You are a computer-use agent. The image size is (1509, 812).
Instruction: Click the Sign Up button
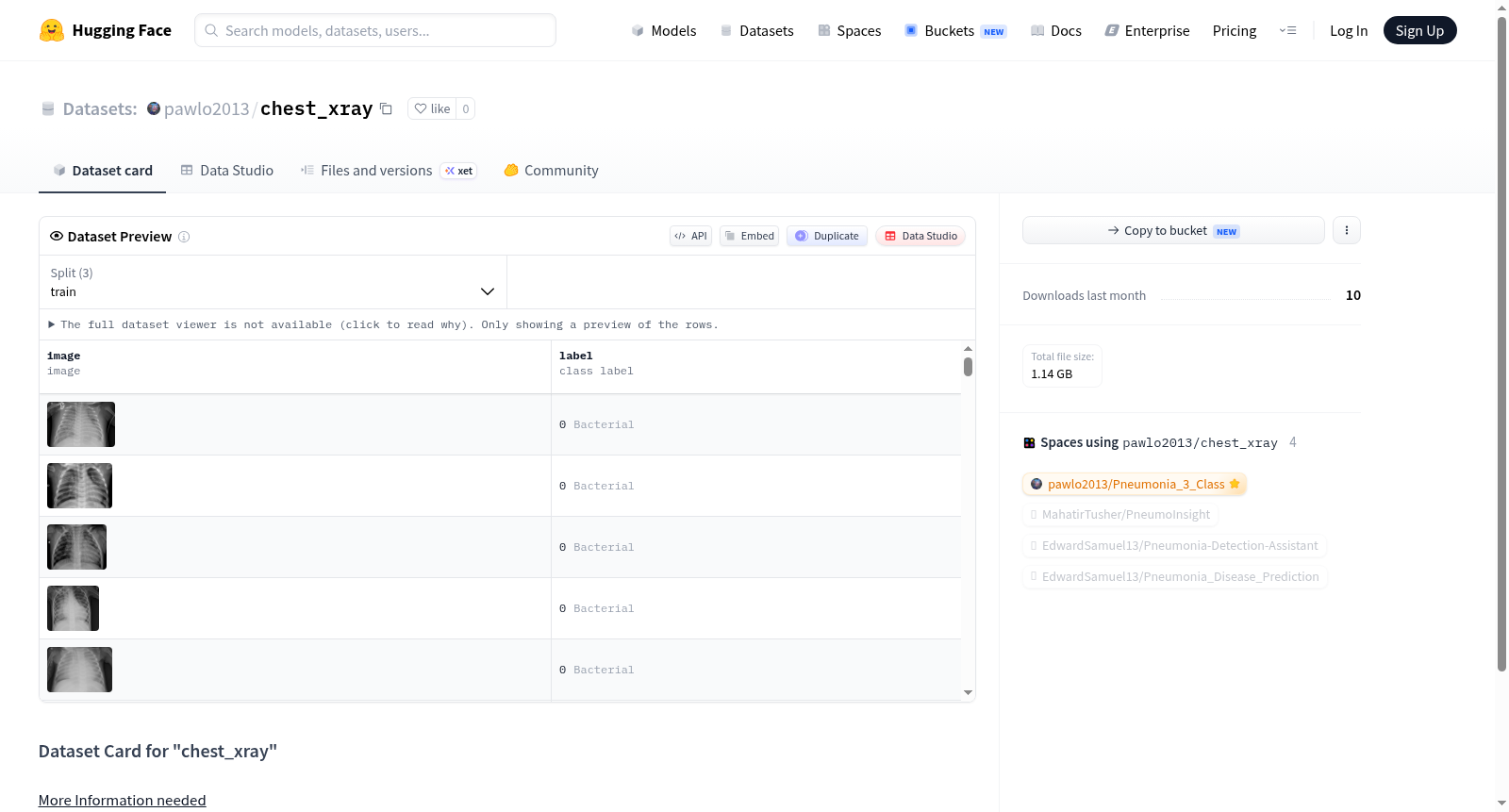click(1419, 30)
